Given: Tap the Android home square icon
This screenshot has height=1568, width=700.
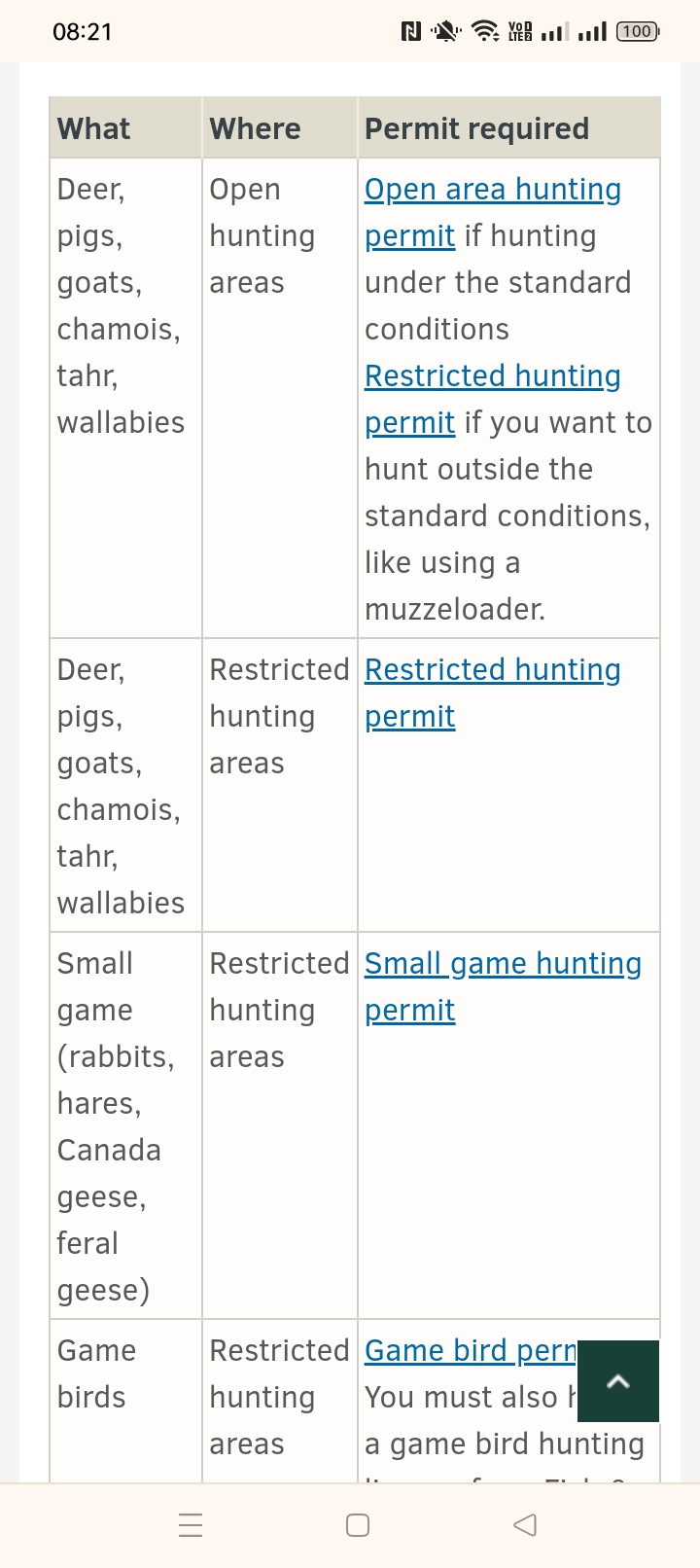Looking at the screenshot, I should tap(358, 1524).
